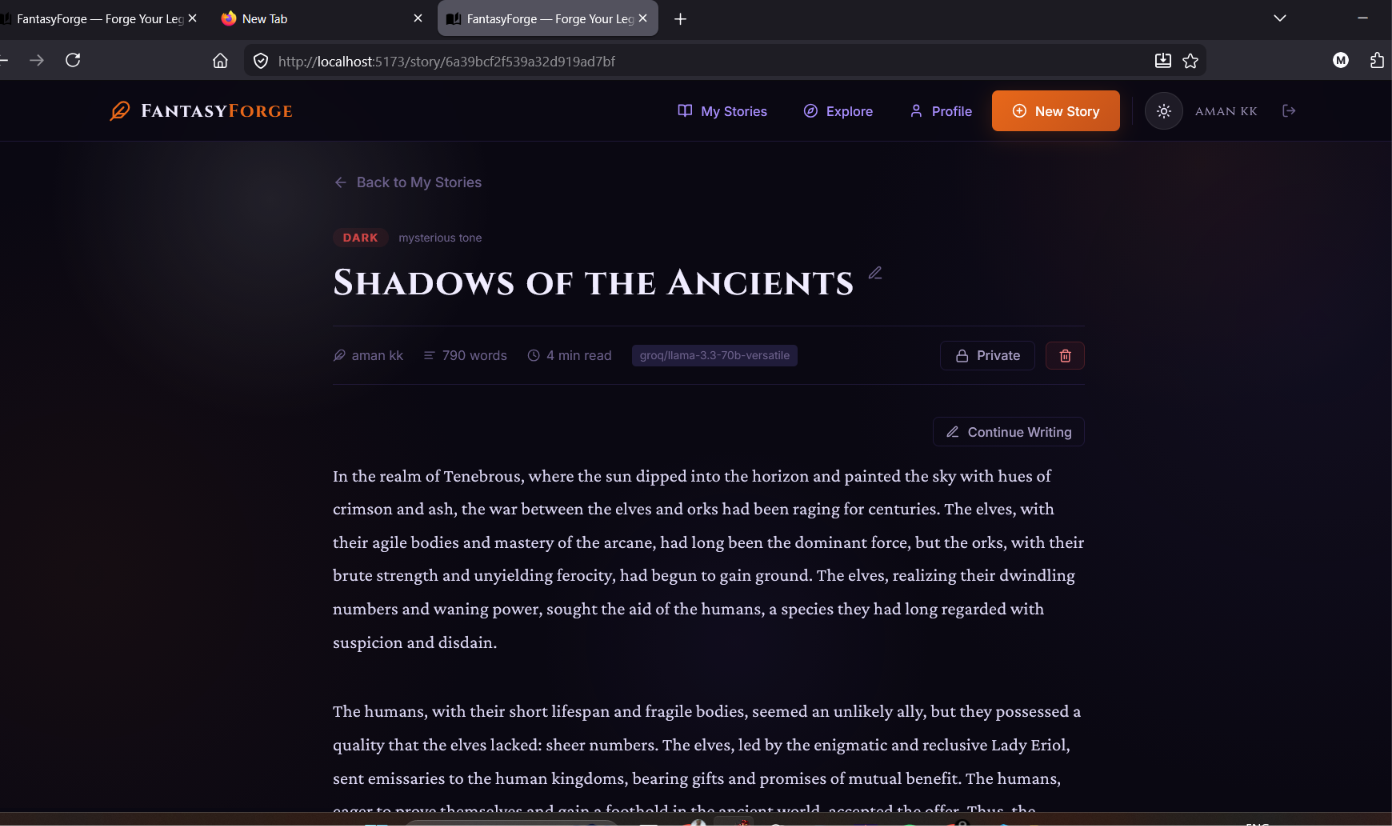The image size is (1392, 826).
Task: Open the M account extension icon
Action: pos(1341,60)
